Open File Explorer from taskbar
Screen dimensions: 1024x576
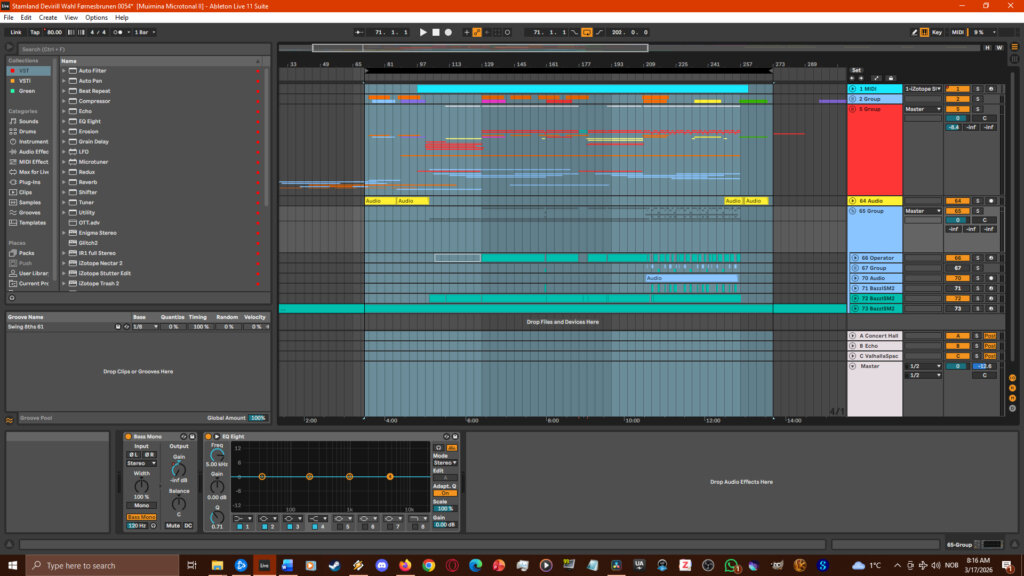(x=217, y=565)
